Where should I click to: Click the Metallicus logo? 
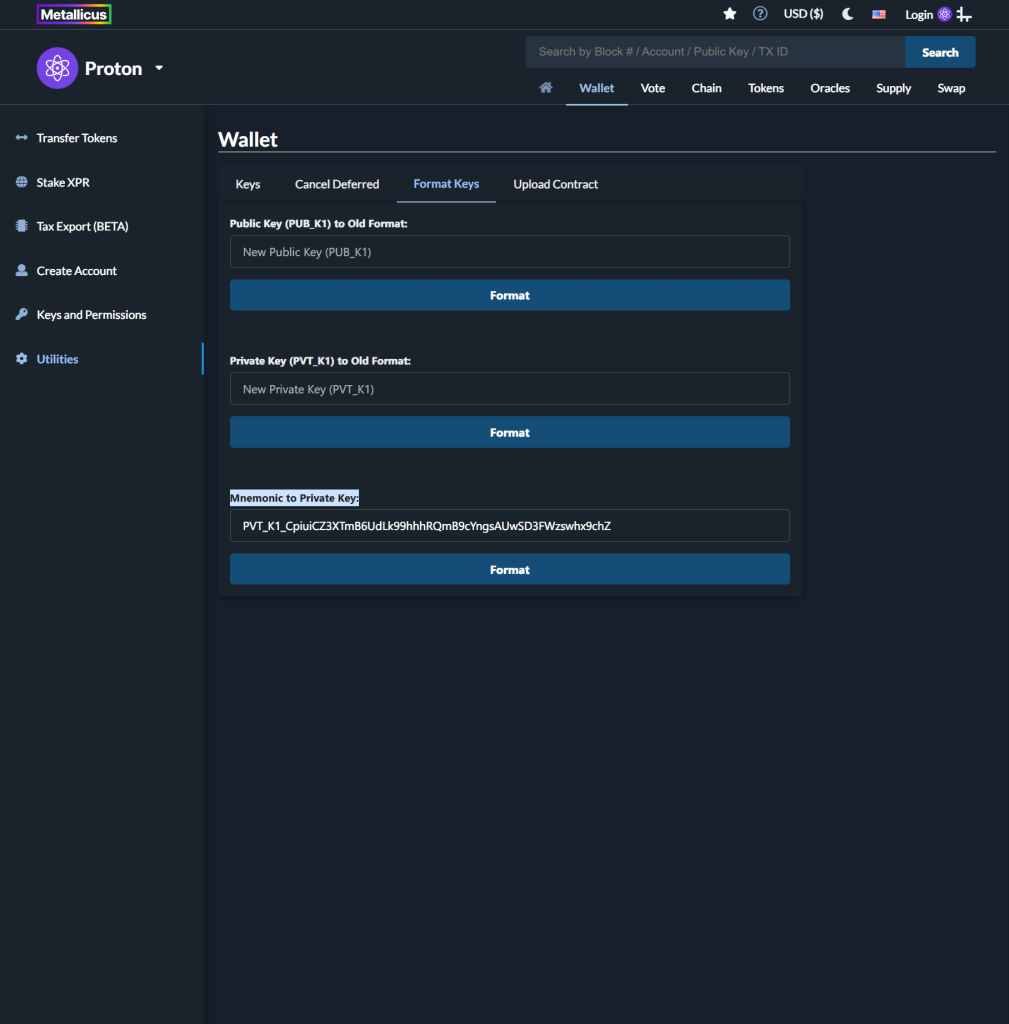(74, 14)
